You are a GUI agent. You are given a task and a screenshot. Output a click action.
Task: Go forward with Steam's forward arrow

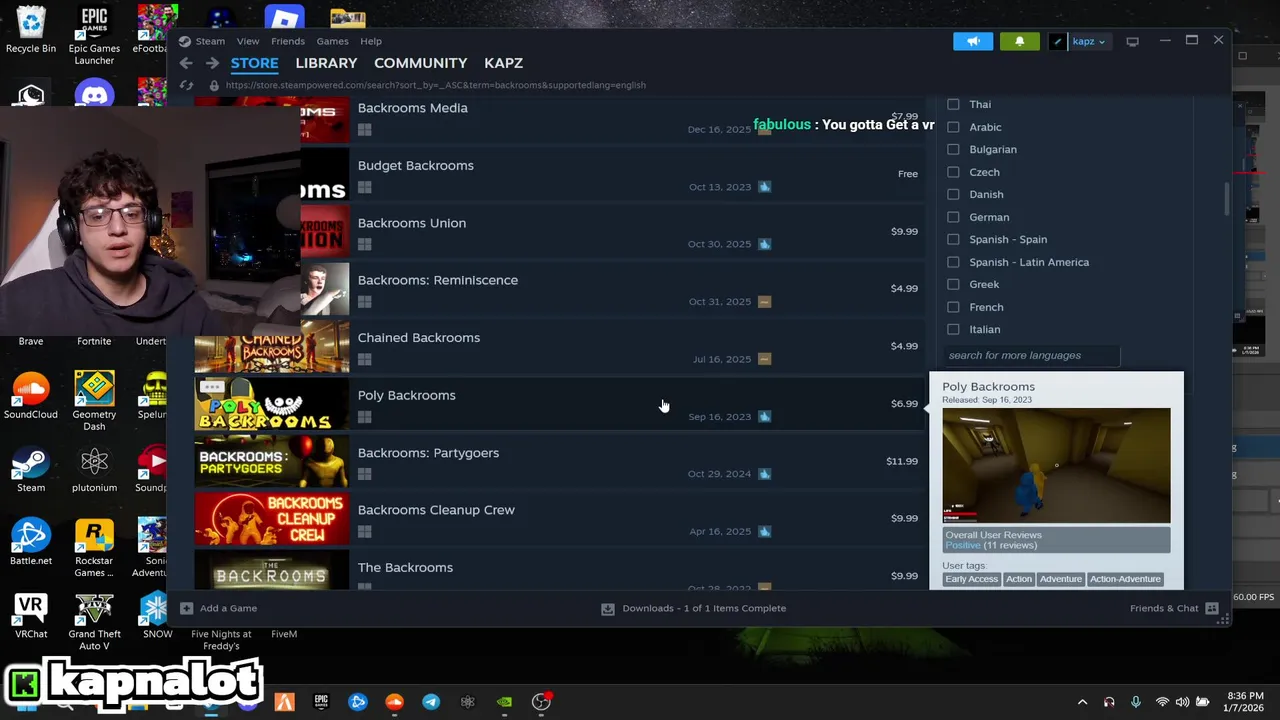click(x=212, y=63)
